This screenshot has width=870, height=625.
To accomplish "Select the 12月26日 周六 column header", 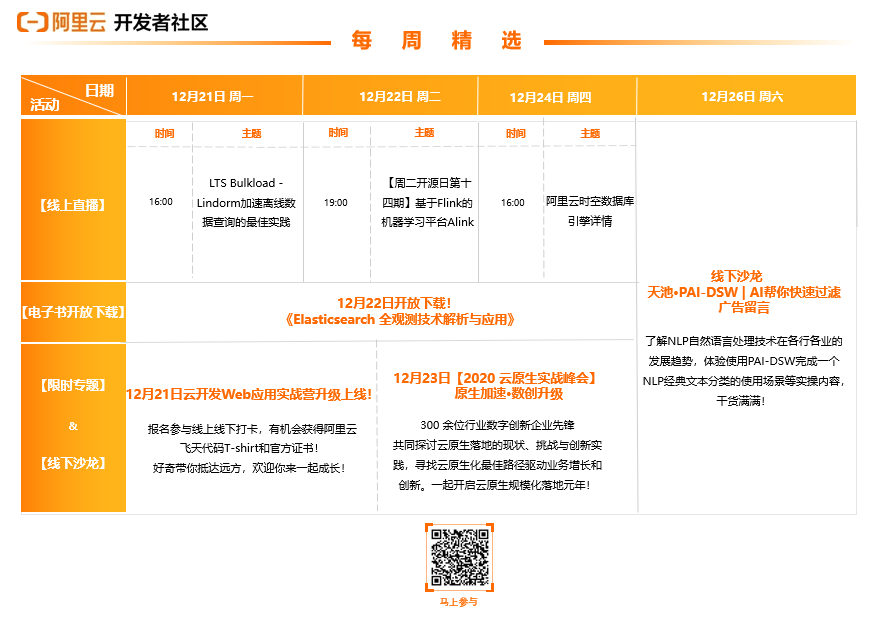I will pos(742,97).
